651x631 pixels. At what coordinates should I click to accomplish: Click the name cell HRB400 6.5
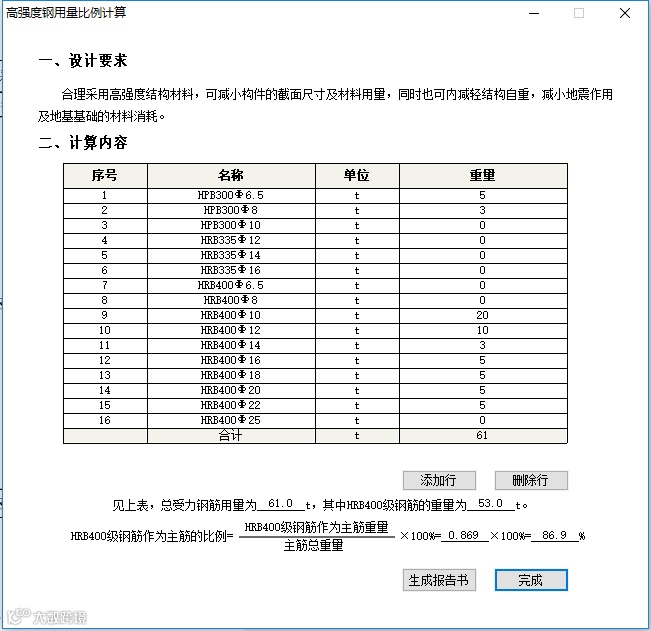[231, 285]
